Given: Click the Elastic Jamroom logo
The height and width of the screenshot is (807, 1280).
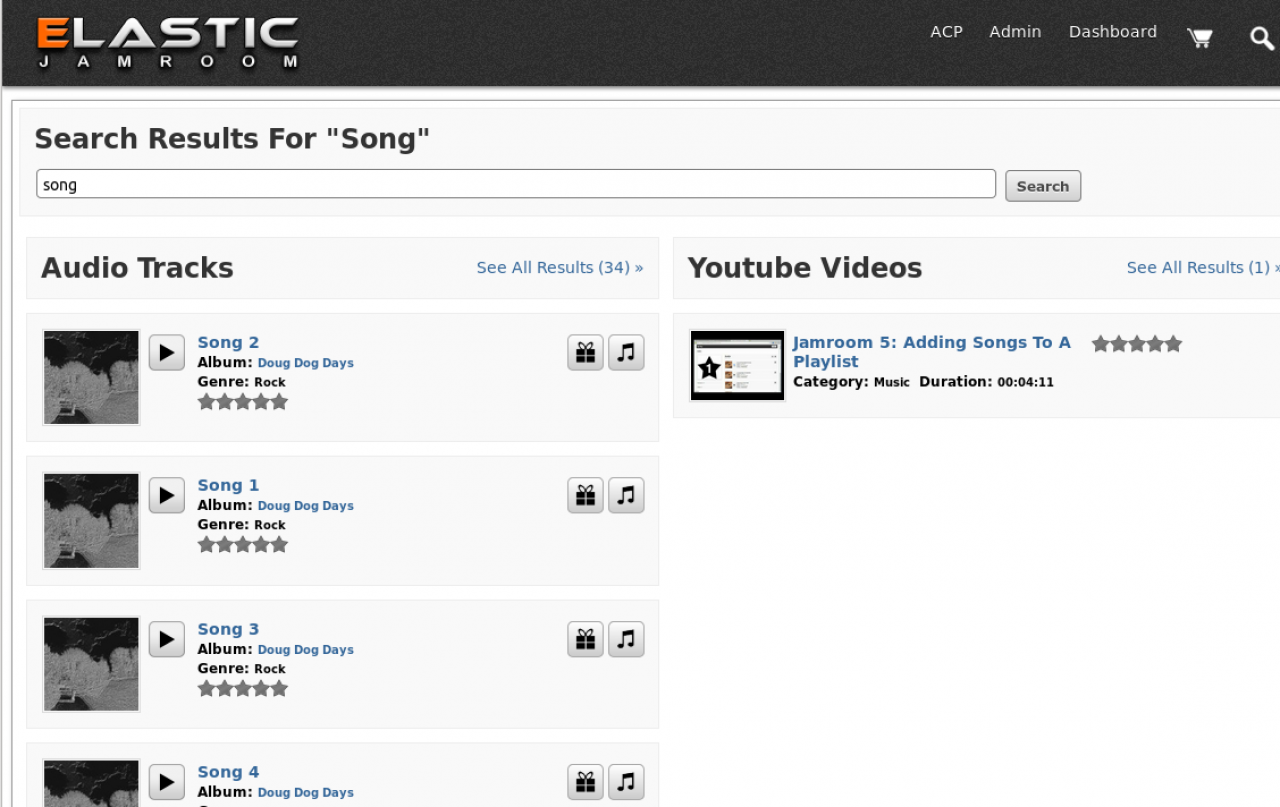Looking at the screenshot, I should tap(168, 44).
